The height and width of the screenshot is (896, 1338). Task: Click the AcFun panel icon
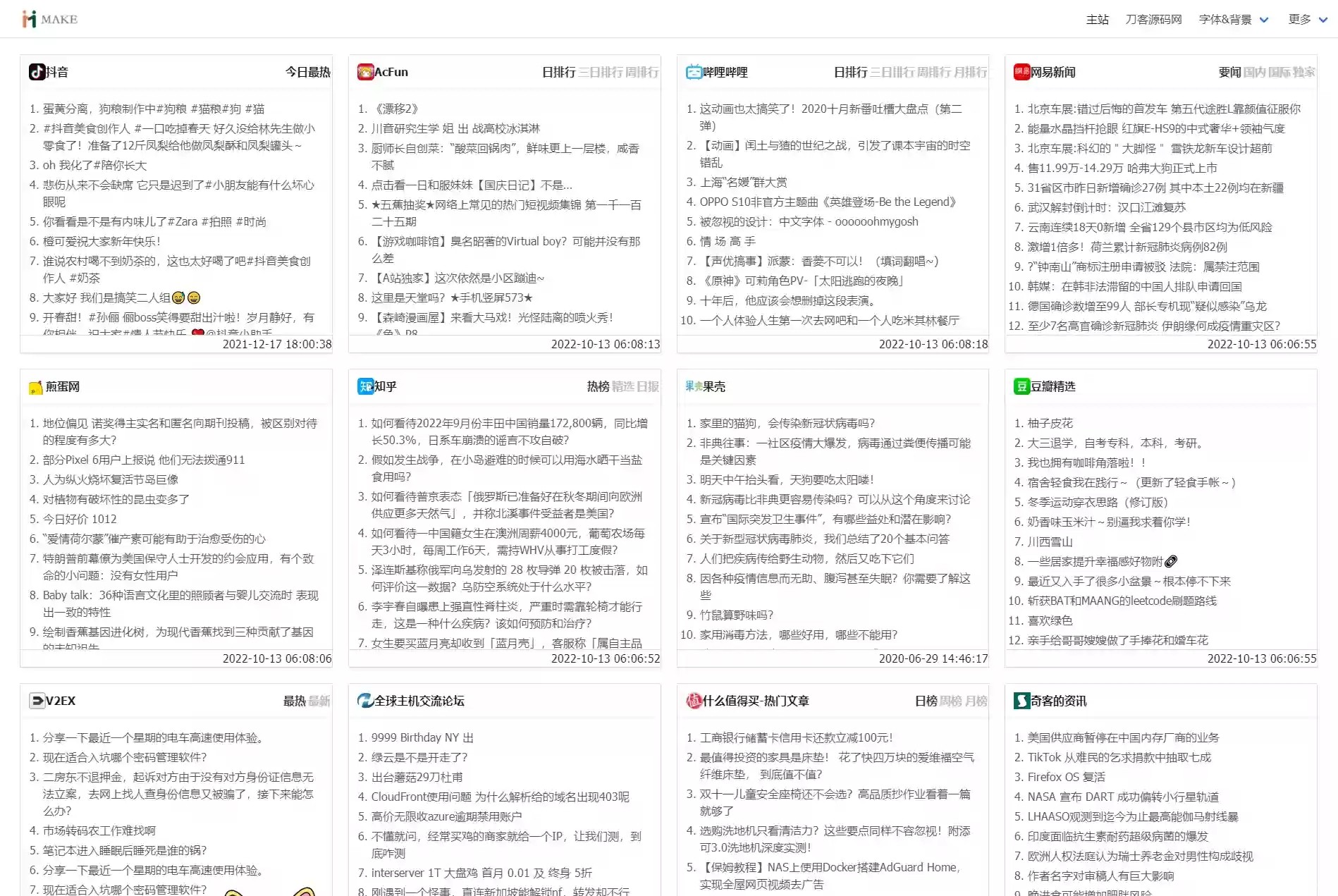[365, 71]
